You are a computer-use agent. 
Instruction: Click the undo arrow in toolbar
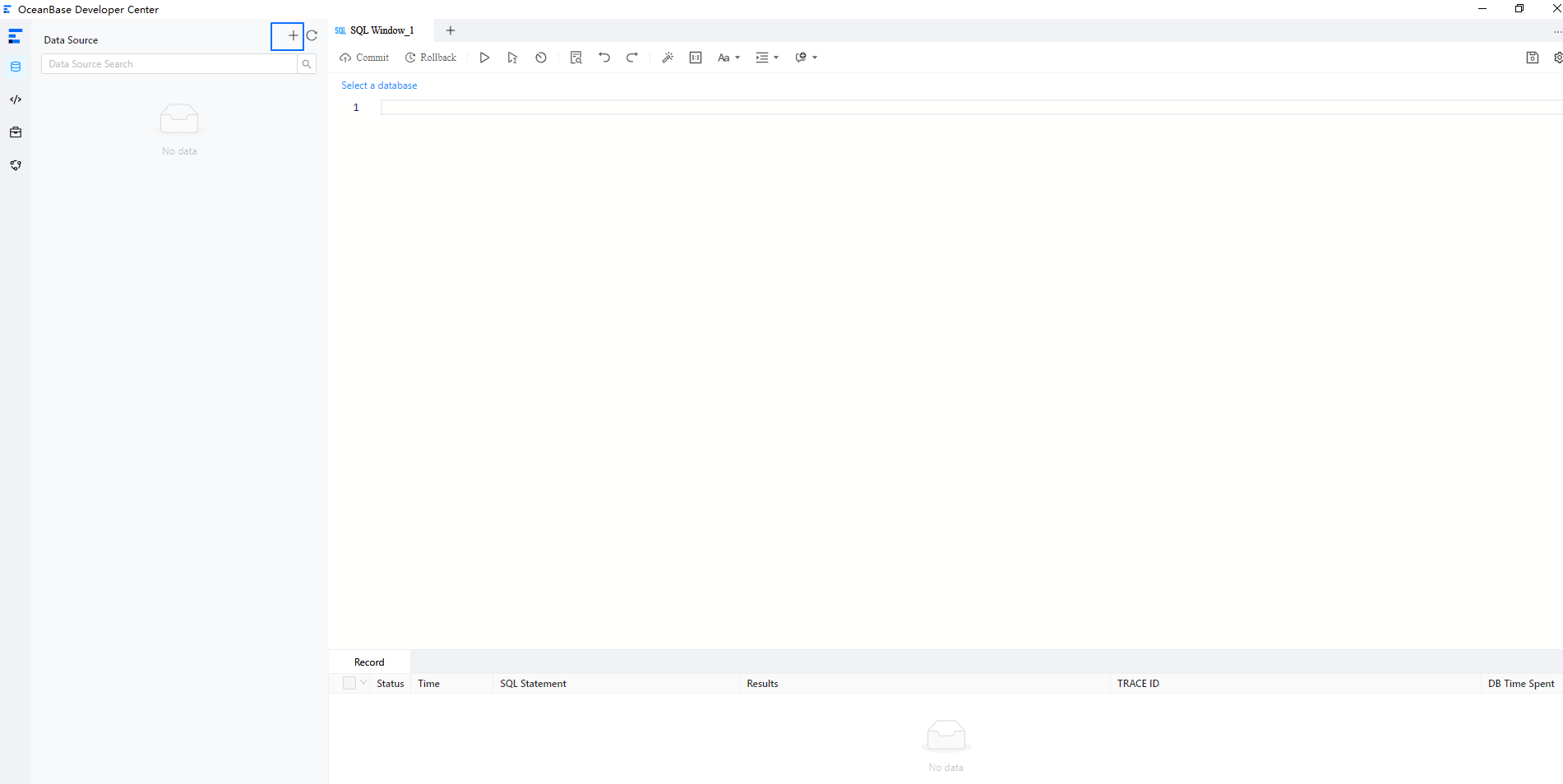[604, 58]
